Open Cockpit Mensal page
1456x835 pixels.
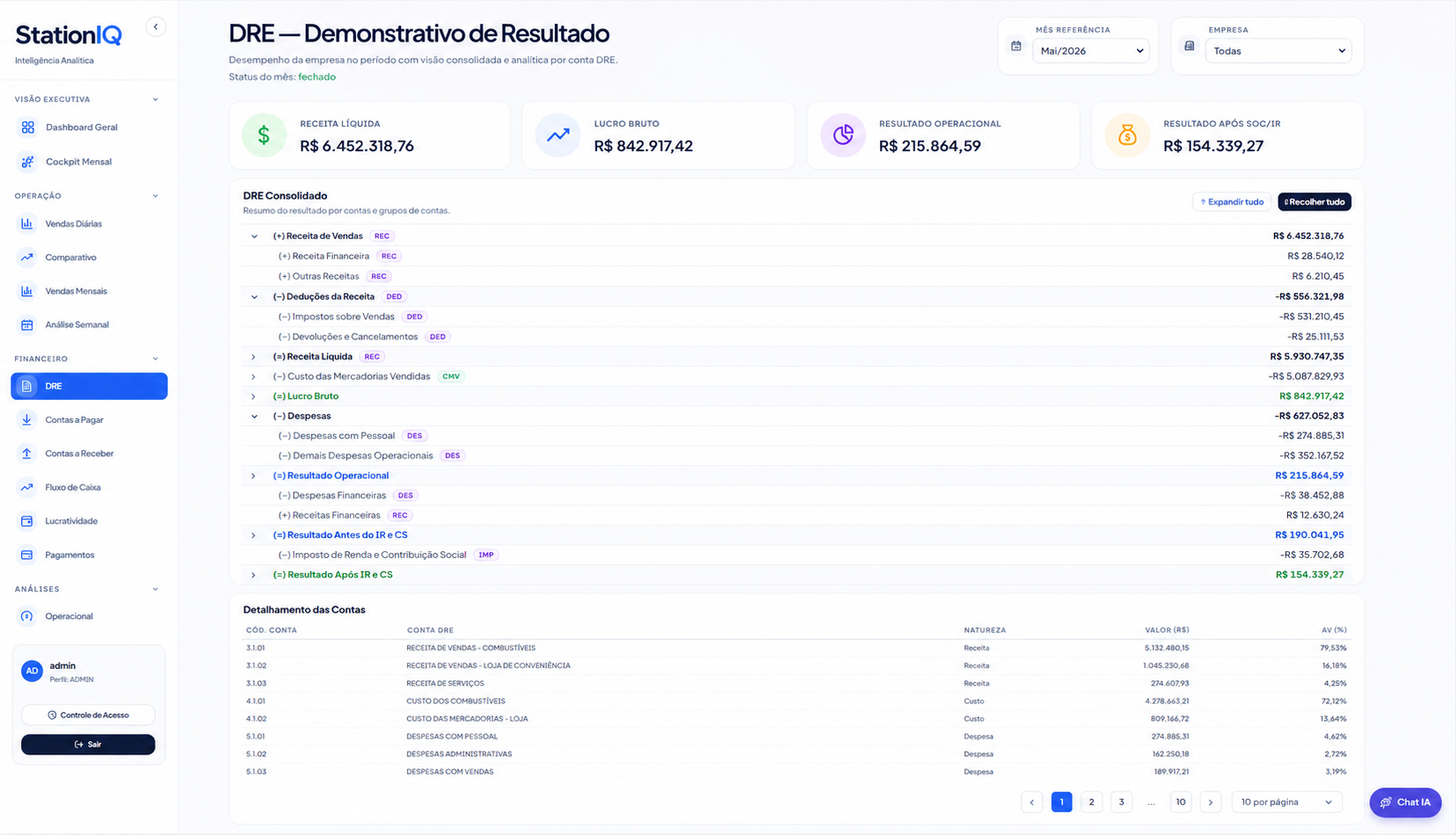89,162
